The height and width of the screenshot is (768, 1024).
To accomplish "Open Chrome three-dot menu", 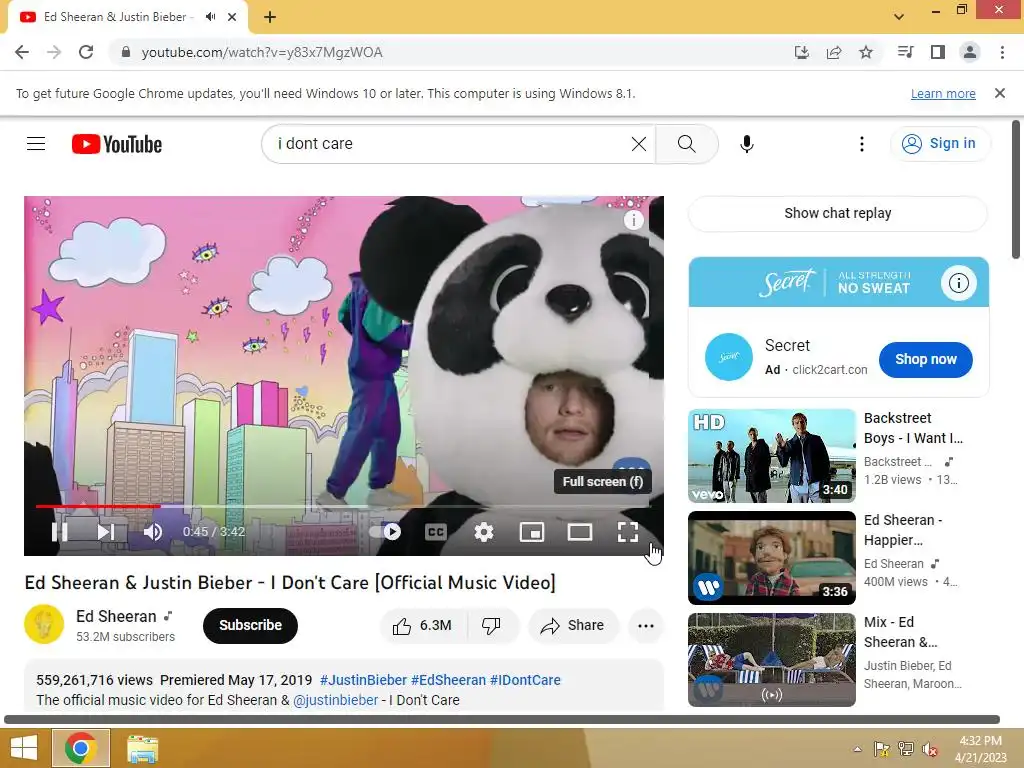I will (1002, 52).
